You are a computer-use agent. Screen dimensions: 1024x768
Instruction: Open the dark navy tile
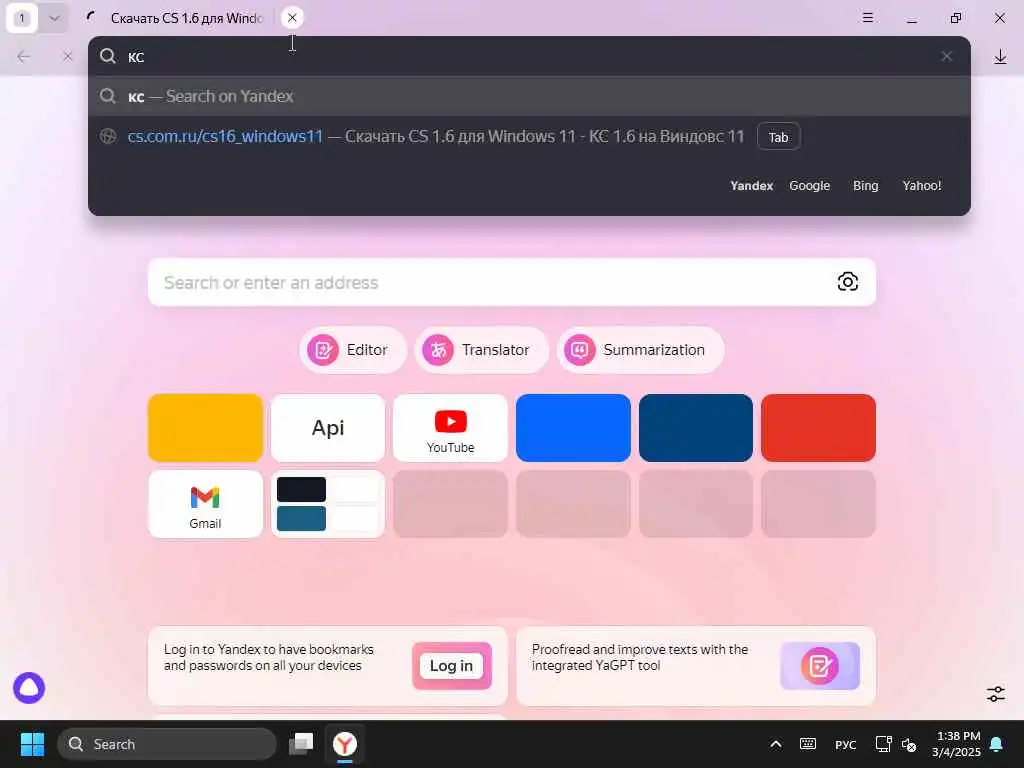[696, 428]
